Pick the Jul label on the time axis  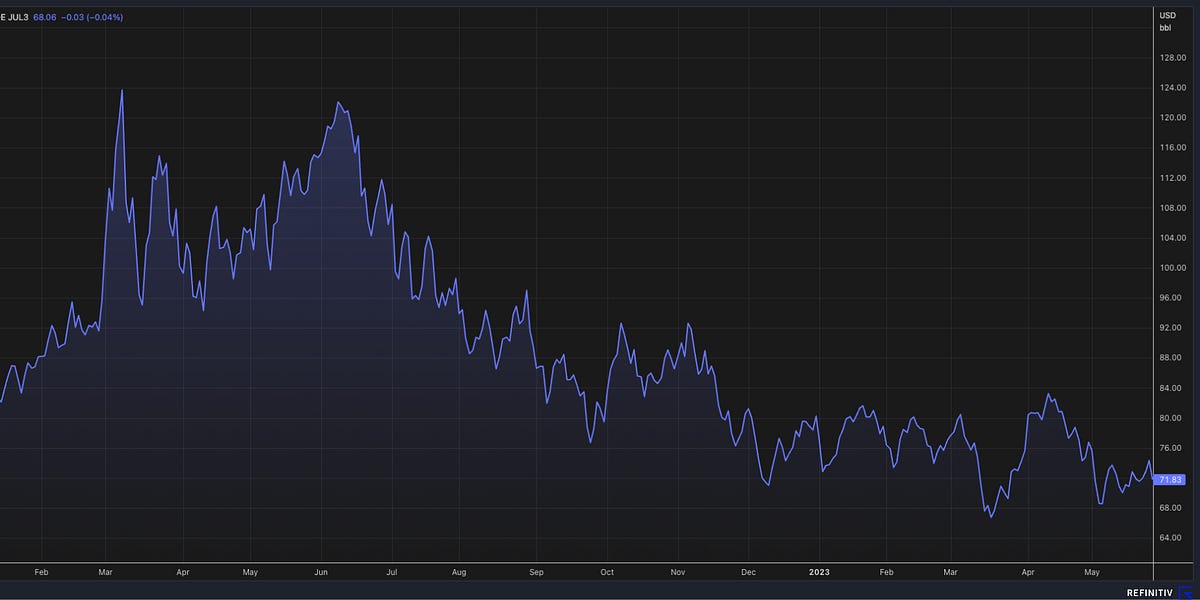[x=391, y=572]
